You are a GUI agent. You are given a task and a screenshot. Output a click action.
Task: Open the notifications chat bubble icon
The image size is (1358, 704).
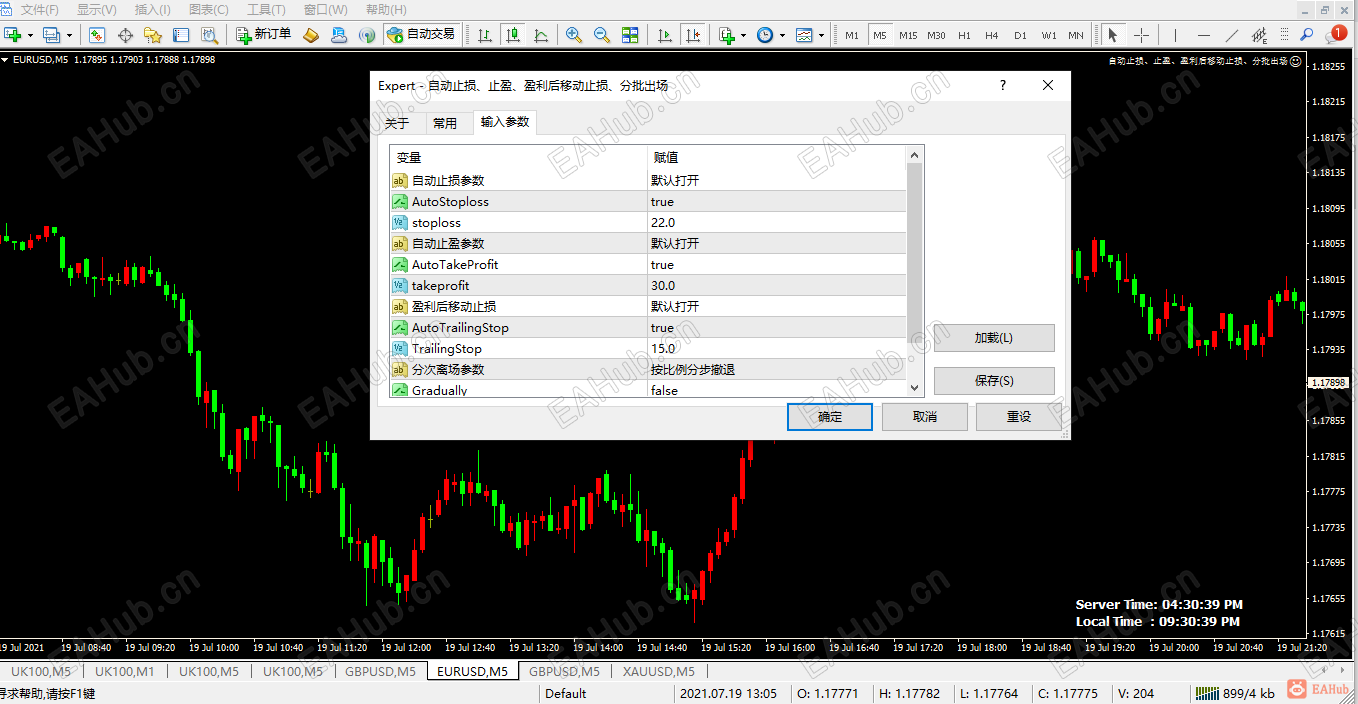tap(1335, 35)
